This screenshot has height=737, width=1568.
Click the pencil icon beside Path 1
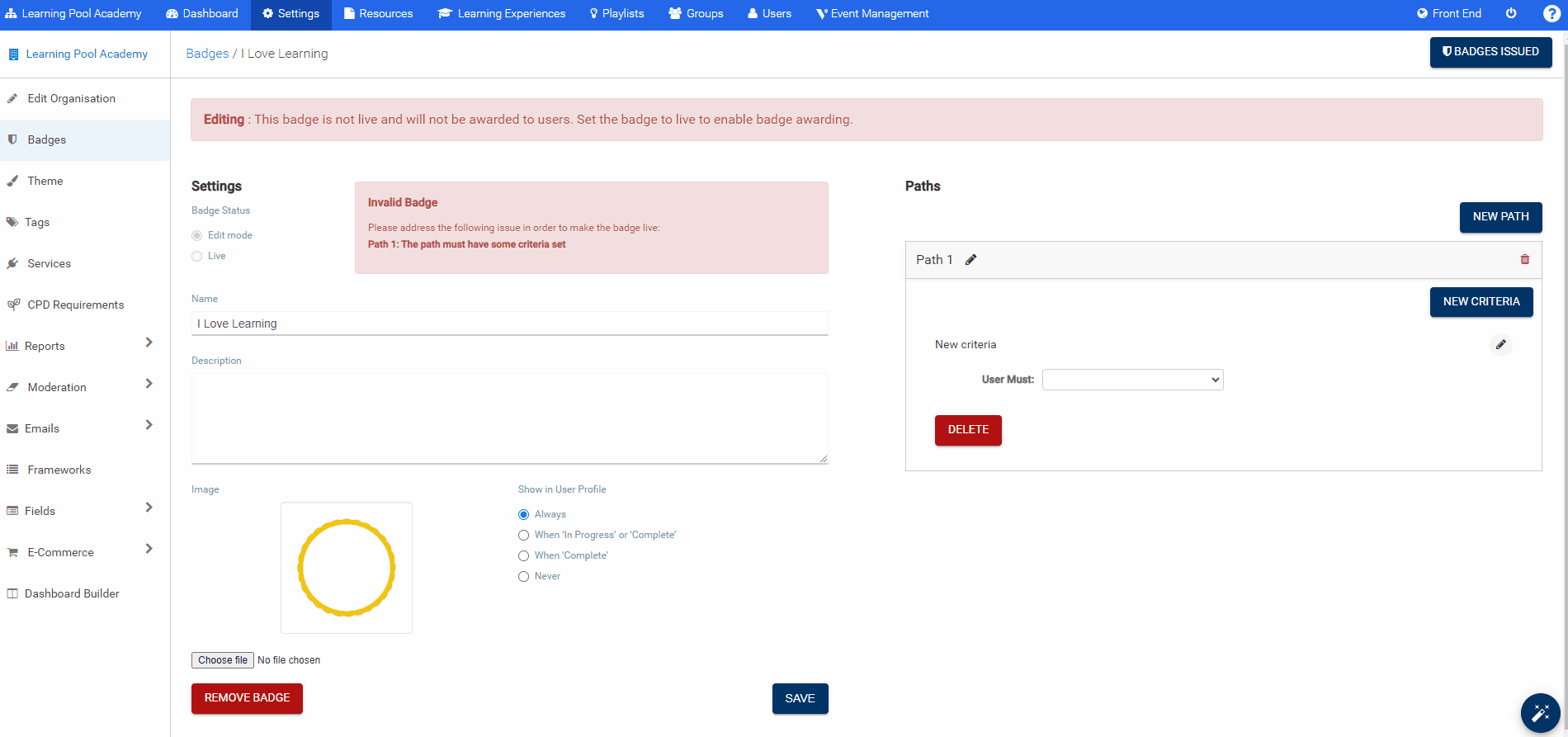971,260
